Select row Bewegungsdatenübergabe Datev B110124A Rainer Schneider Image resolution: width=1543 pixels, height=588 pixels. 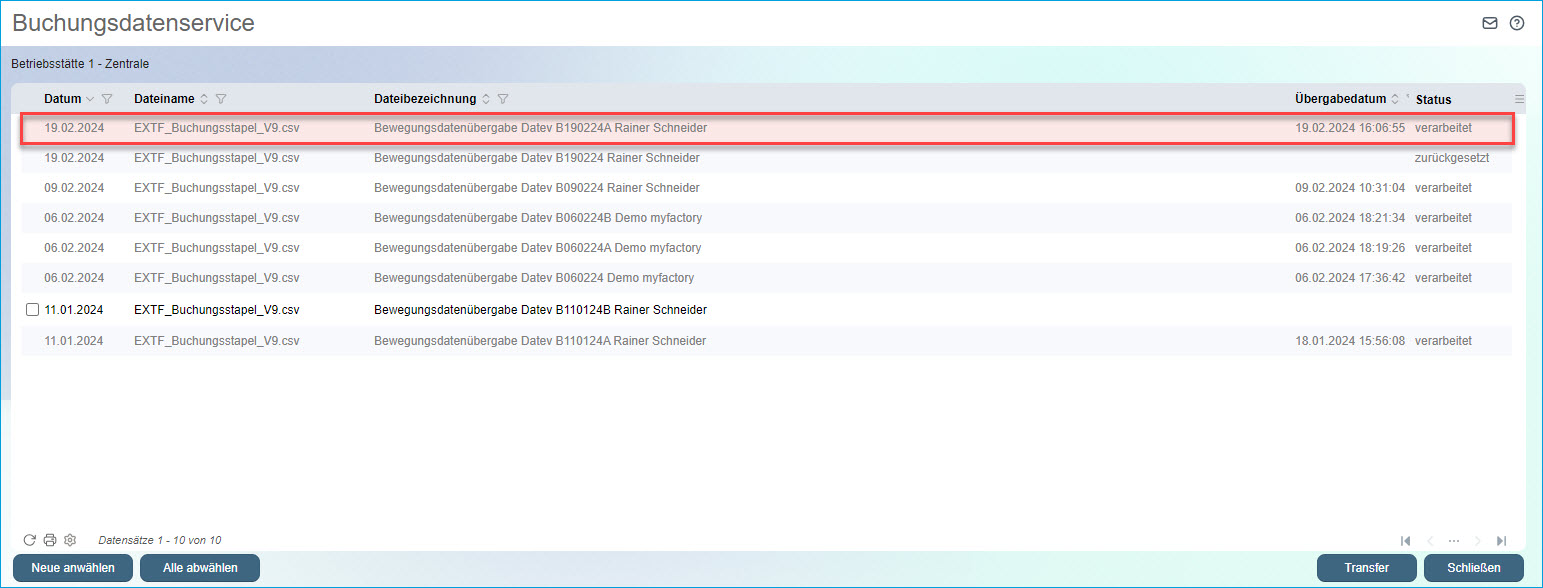pos(766,341)
